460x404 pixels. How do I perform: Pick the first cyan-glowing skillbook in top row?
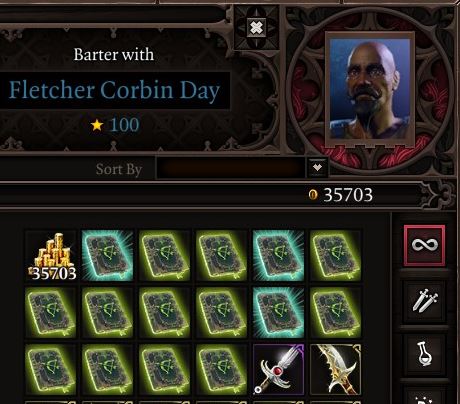tap(108, 255)
